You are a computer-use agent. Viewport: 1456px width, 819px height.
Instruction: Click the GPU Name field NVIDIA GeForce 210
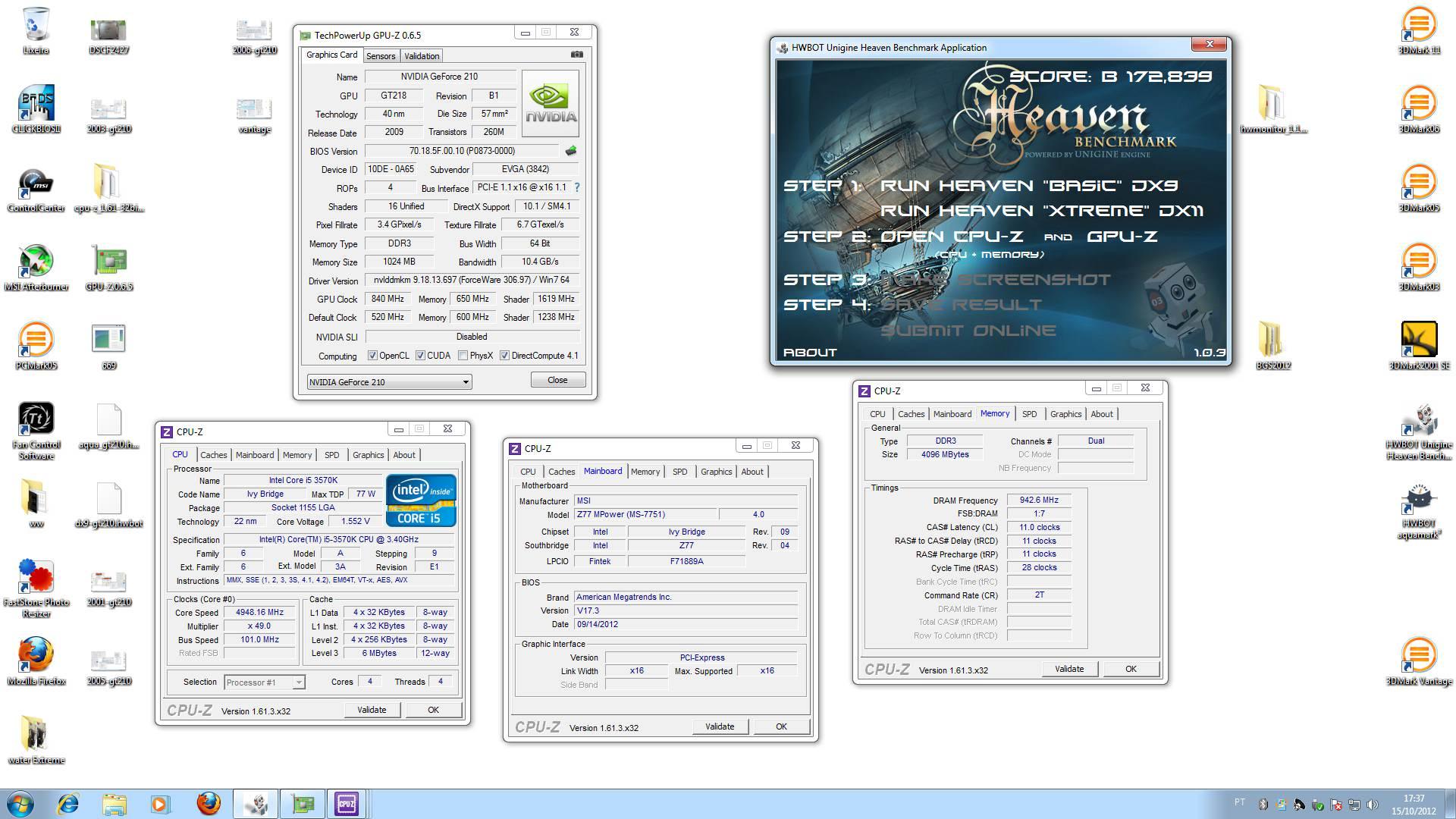(440, 77)
